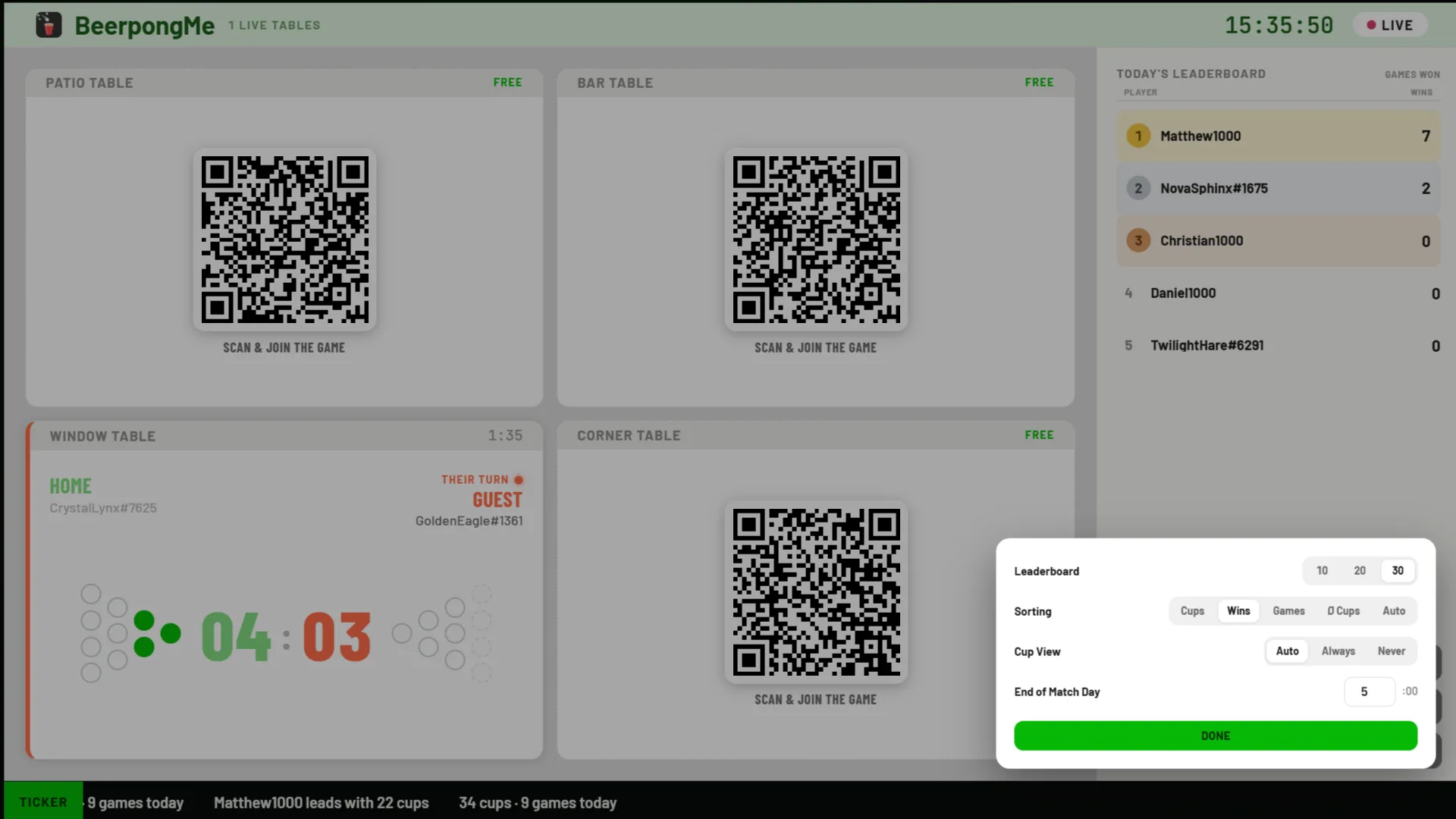Viewport: 1456px width, 819px height.
Task: Set leaderboard size to 10
Action: (1322, 570)
